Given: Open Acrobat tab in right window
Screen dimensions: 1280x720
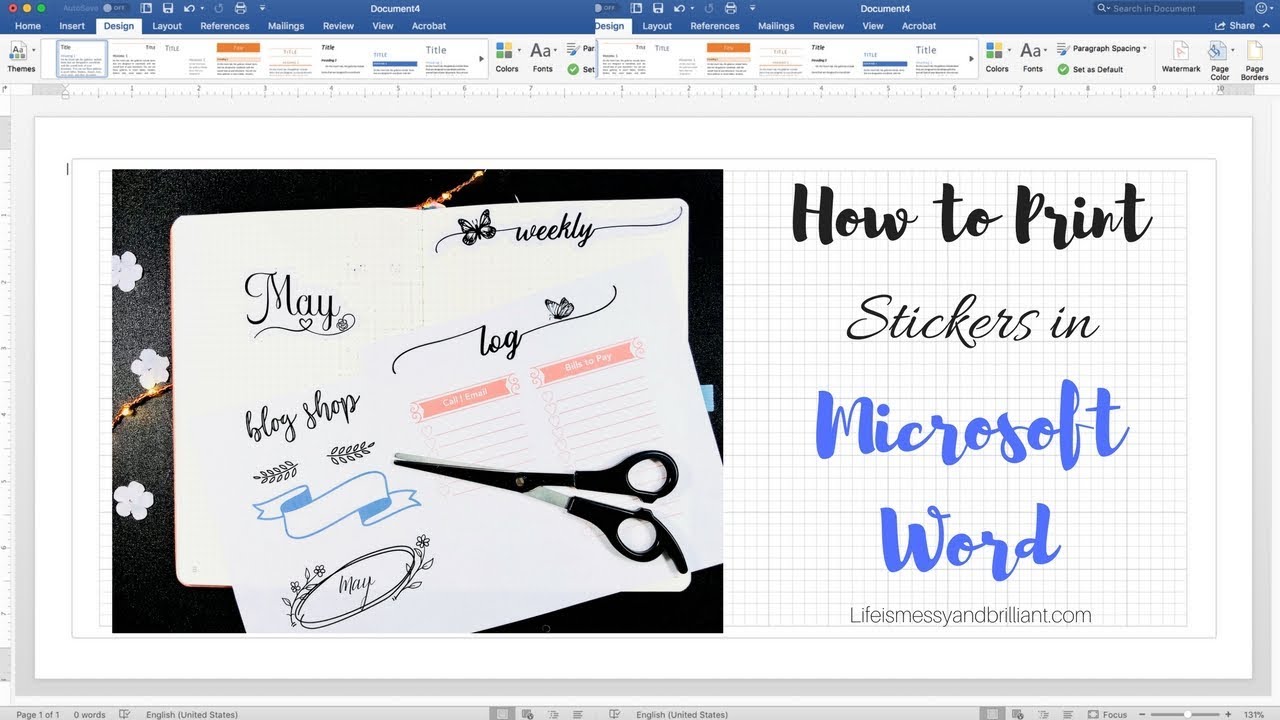Looking at the screenshot, I should tap(919, 26).
